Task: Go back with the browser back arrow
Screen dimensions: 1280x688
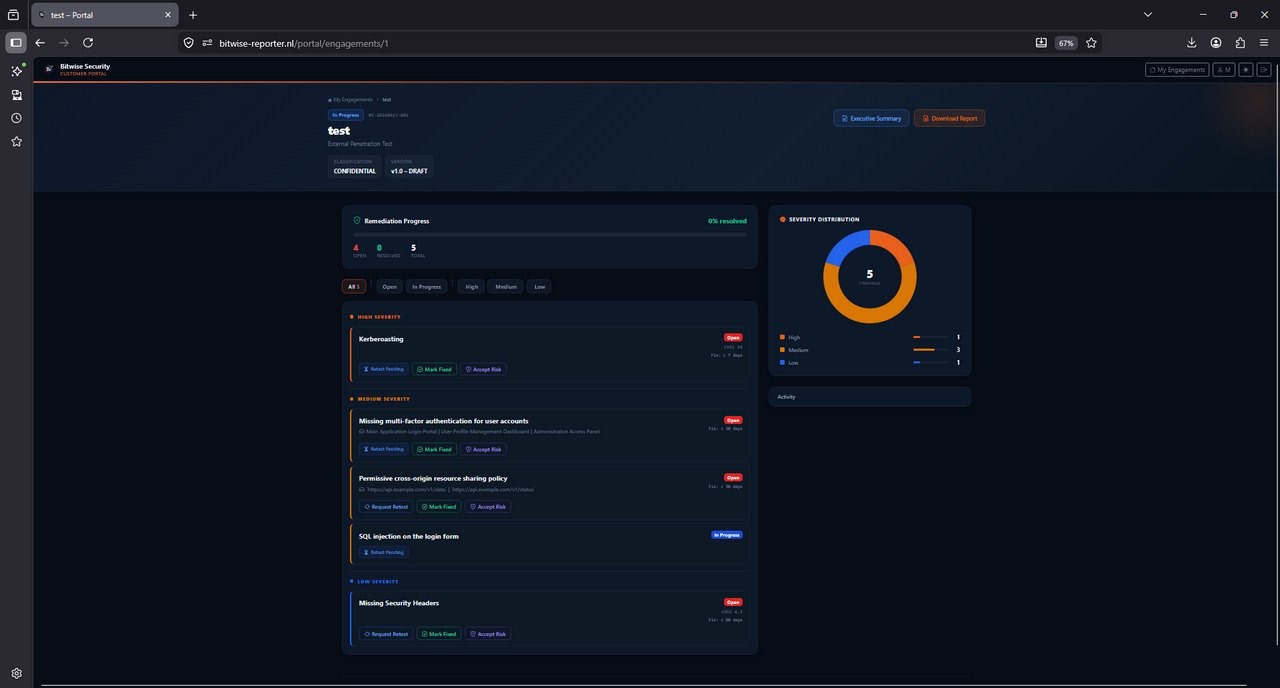Action: [x=40, y=43]
